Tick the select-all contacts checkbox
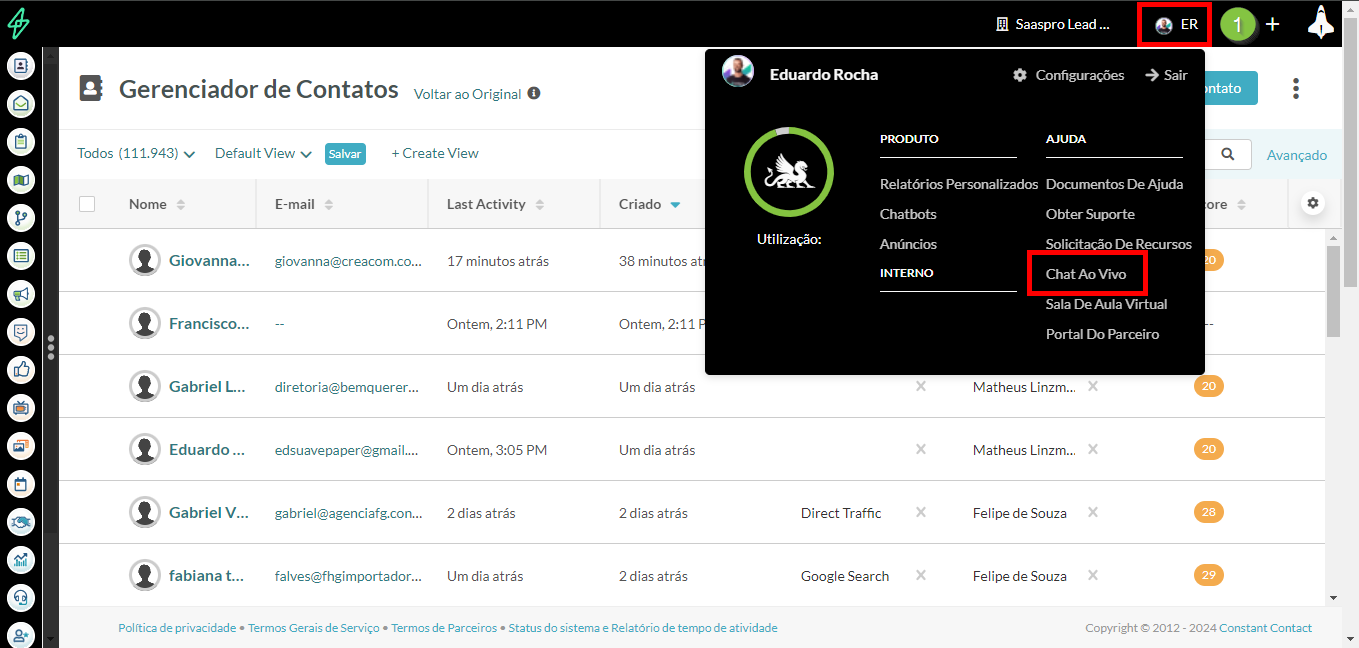The width and height of the screenshot is (1359, 648). [x=87, y=204]
